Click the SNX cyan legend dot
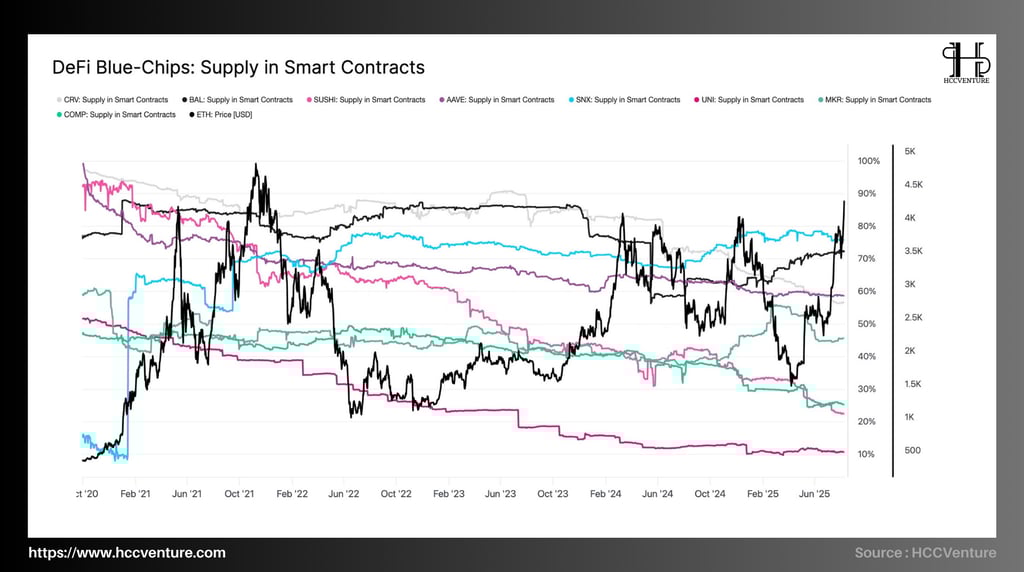1024x572 pixels. pos(571,100)
